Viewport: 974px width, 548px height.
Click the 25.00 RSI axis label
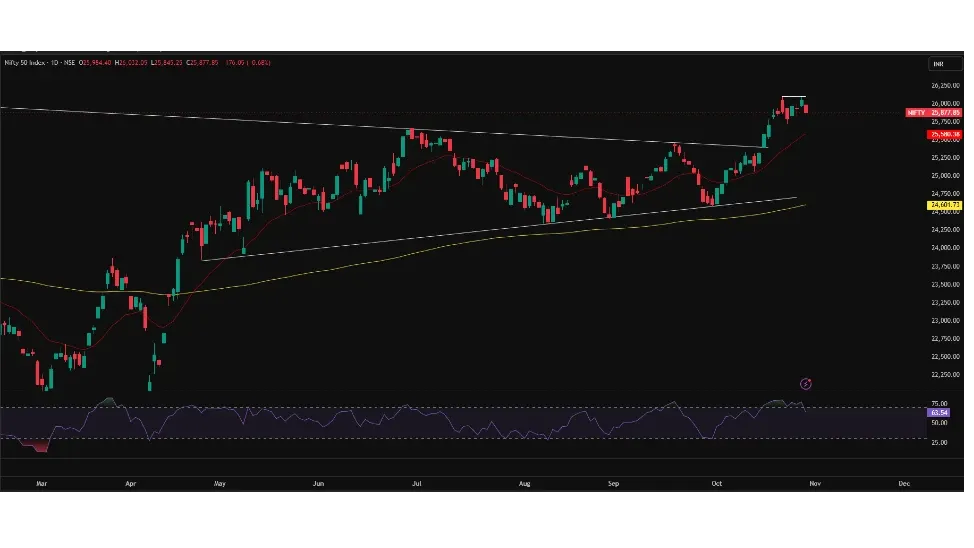(x=939, y=443)
